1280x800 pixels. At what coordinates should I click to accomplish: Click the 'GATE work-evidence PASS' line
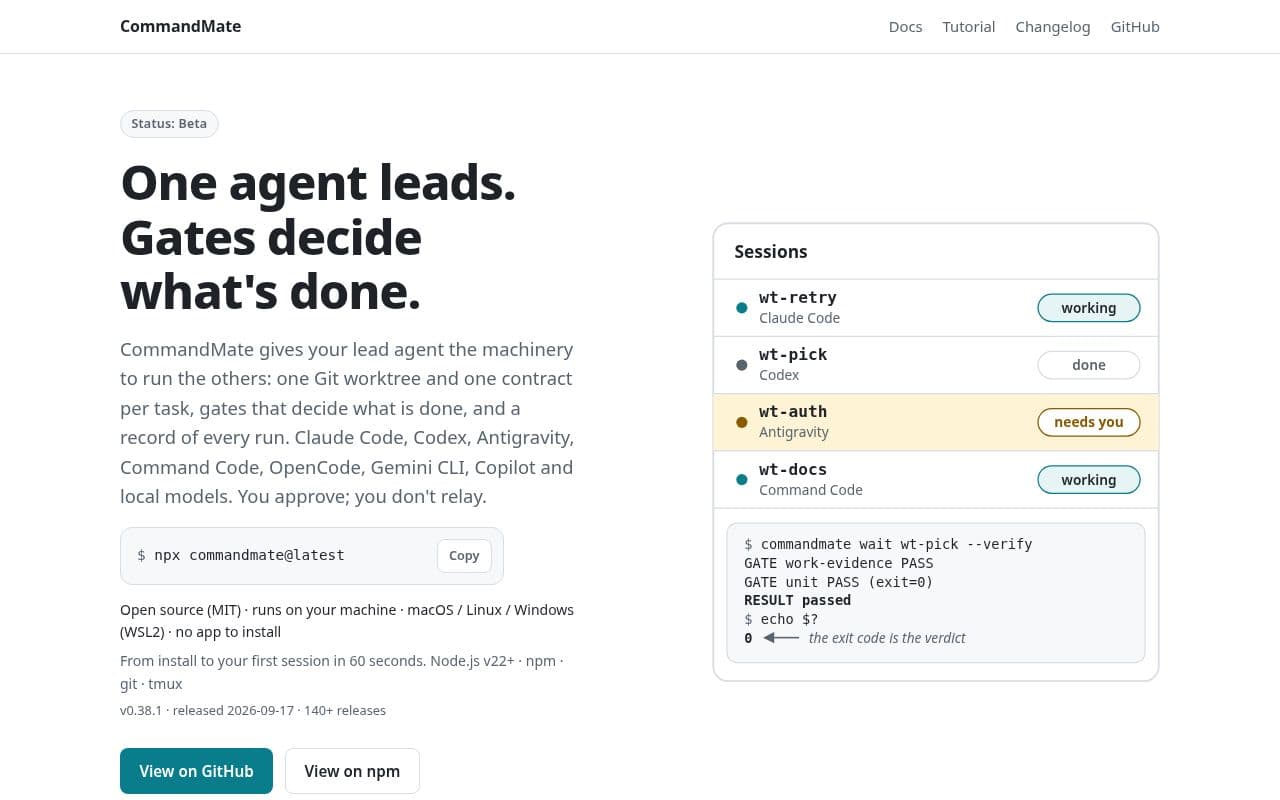click(x=838, y=563)
